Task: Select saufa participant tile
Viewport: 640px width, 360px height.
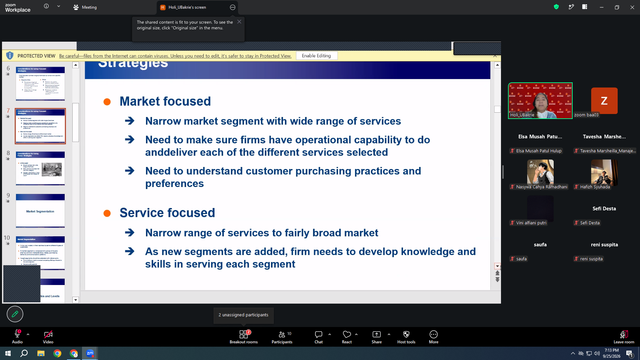Action: coord(540,244)
